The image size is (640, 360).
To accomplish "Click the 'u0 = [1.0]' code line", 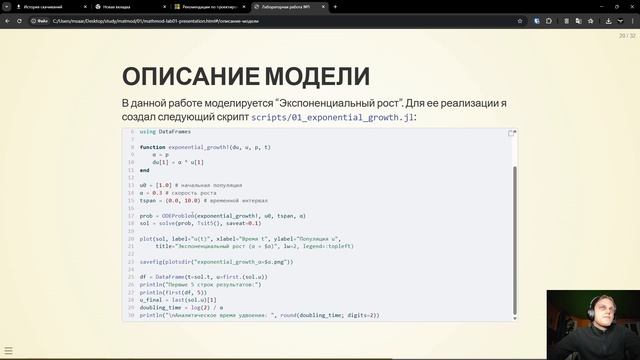I will coord(191,185).
